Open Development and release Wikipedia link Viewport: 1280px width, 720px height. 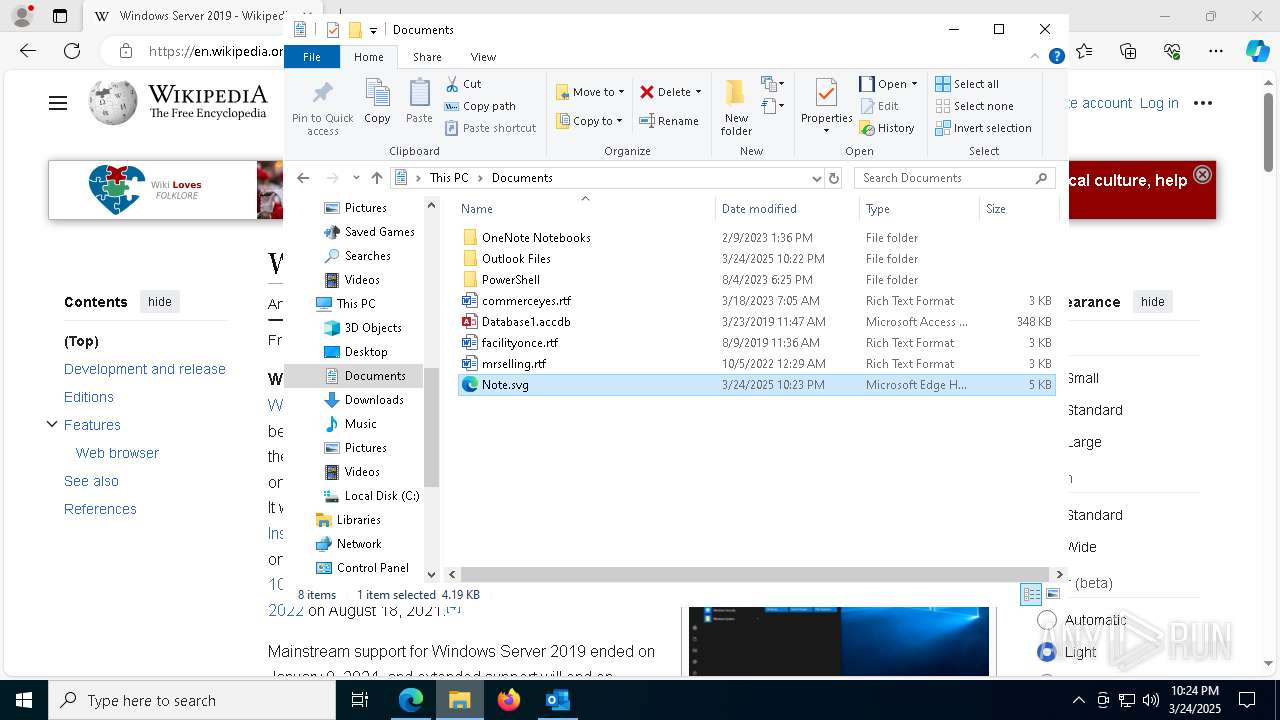click(145, 369)
